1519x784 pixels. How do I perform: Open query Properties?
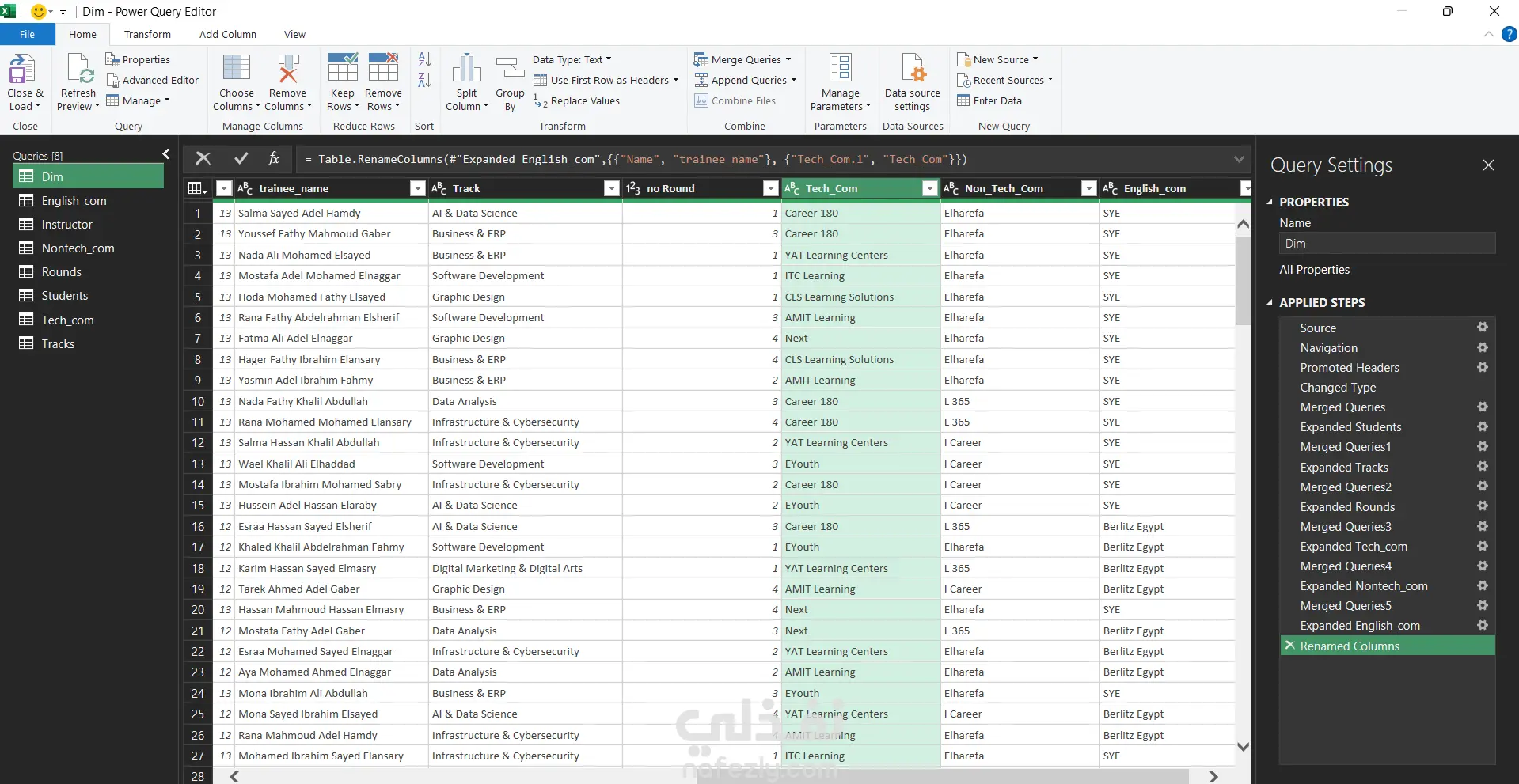(x=138, y=59)
